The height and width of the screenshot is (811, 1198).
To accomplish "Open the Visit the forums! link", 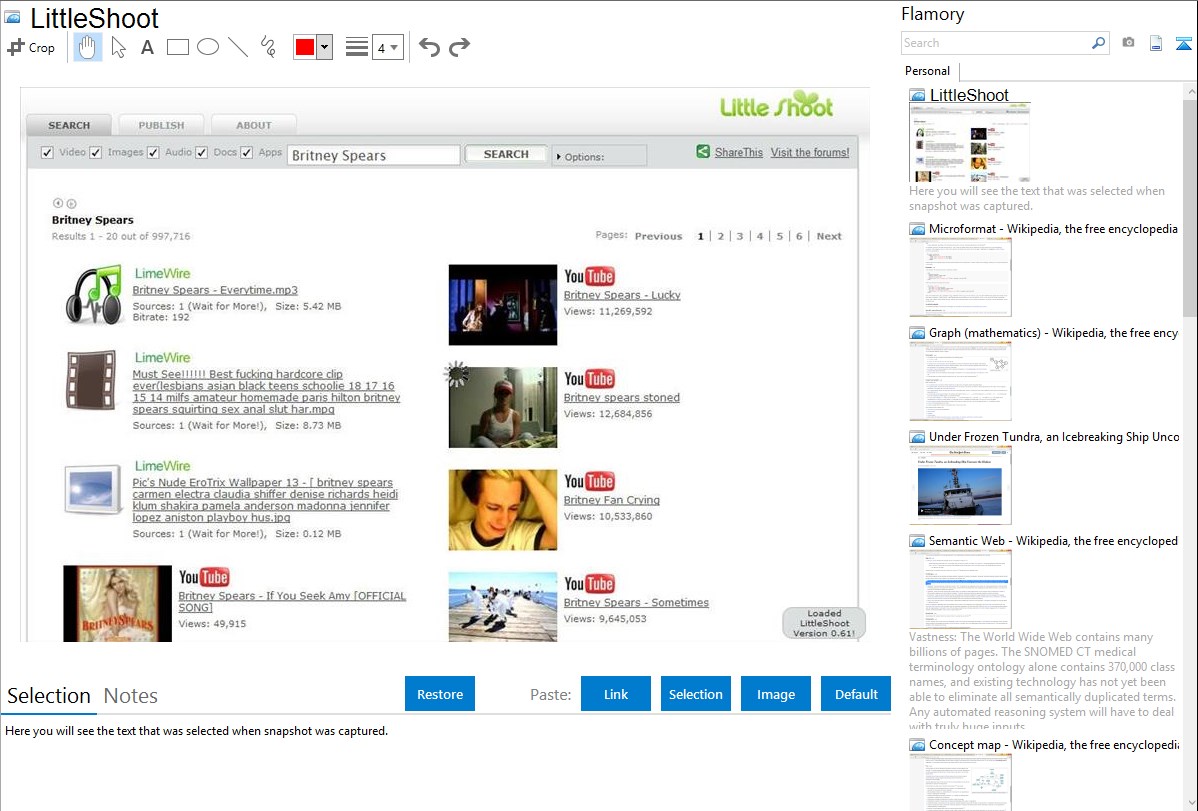I will pyautogui.click(x=810, y=152).
